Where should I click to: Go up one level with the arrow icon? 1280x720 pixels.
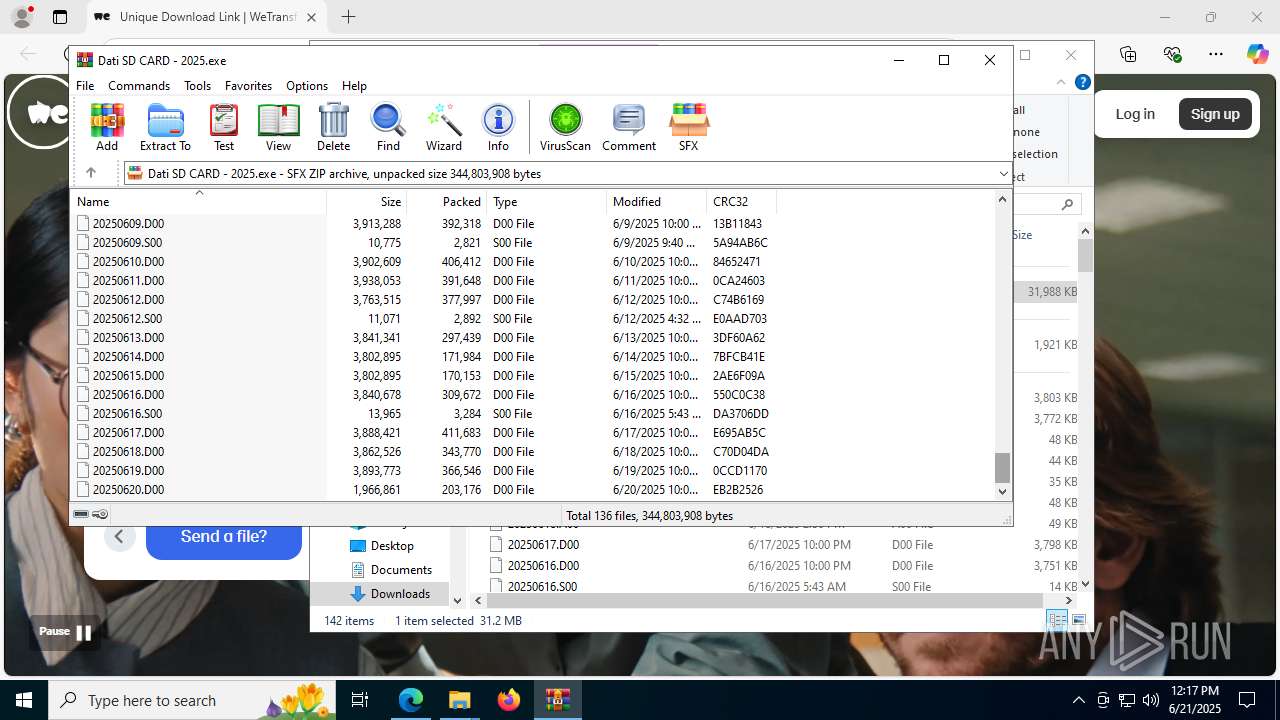click(x=91, y=173)
